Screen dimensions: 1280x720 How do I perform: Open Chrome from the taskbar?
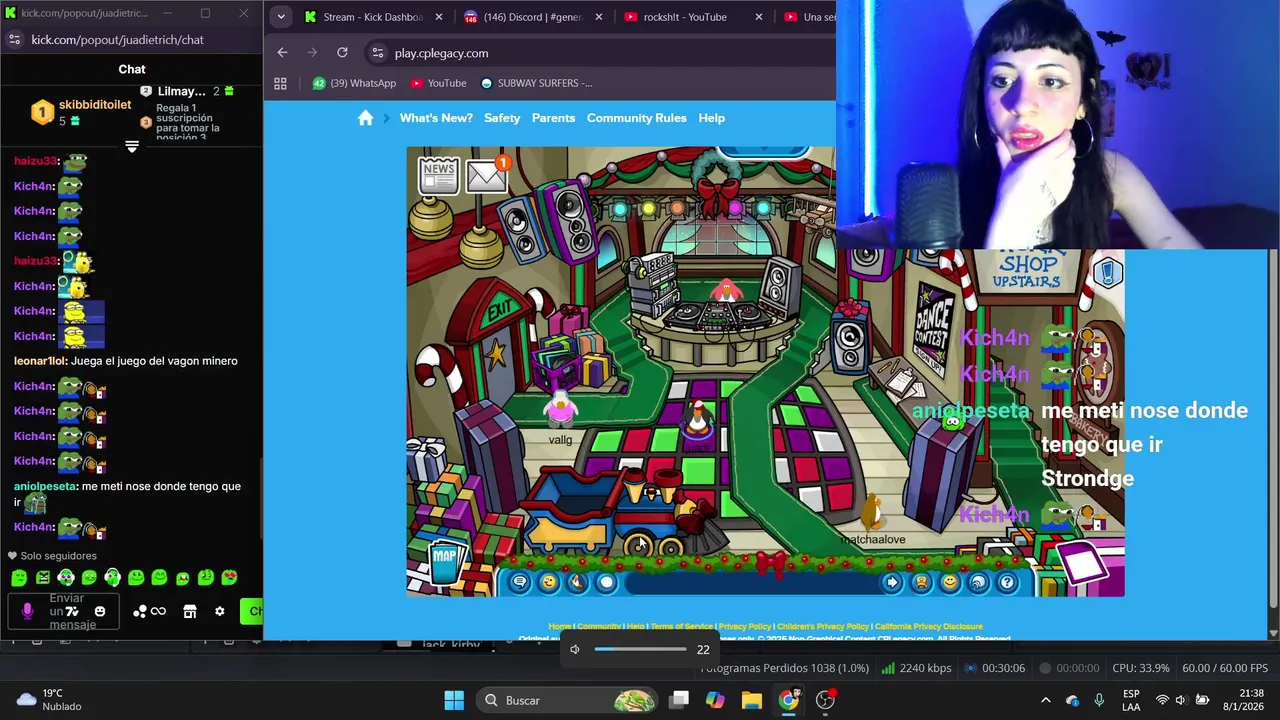click(789, 700)
